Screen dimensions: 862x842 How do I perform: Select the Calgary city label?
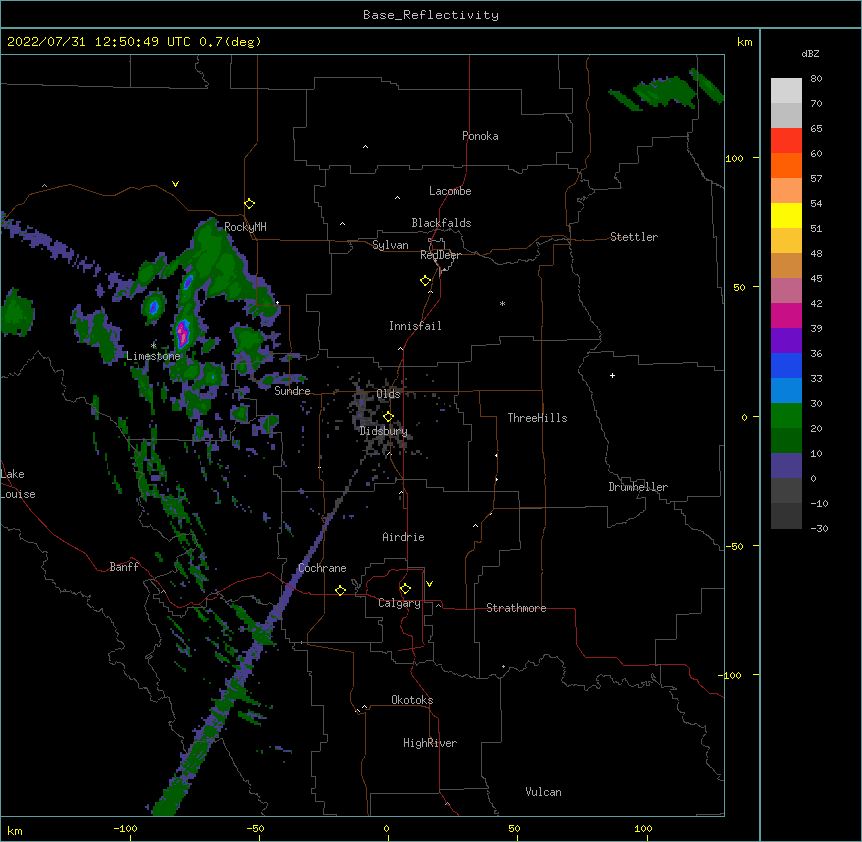(x=399, y=603)
